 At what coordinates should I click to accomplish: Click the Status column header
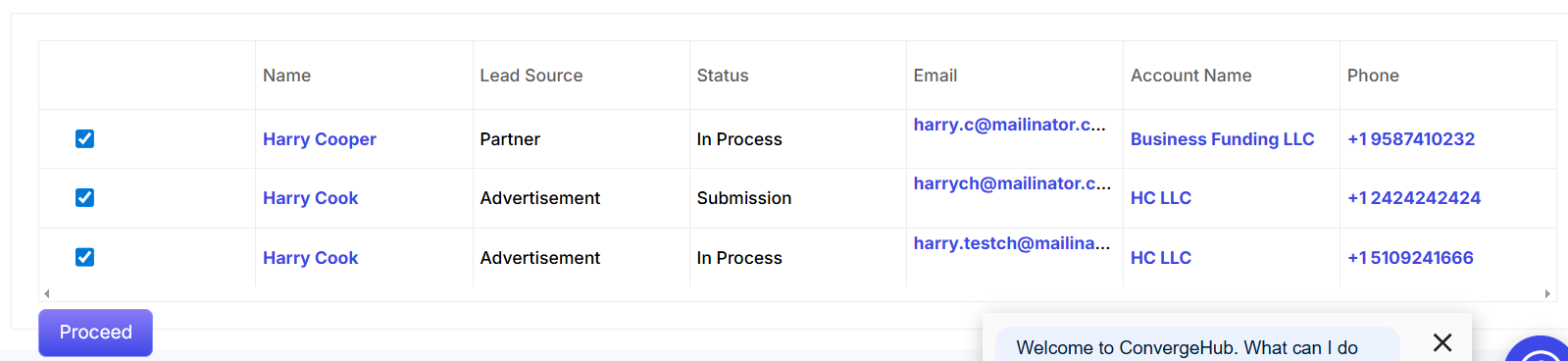[723, 76]
